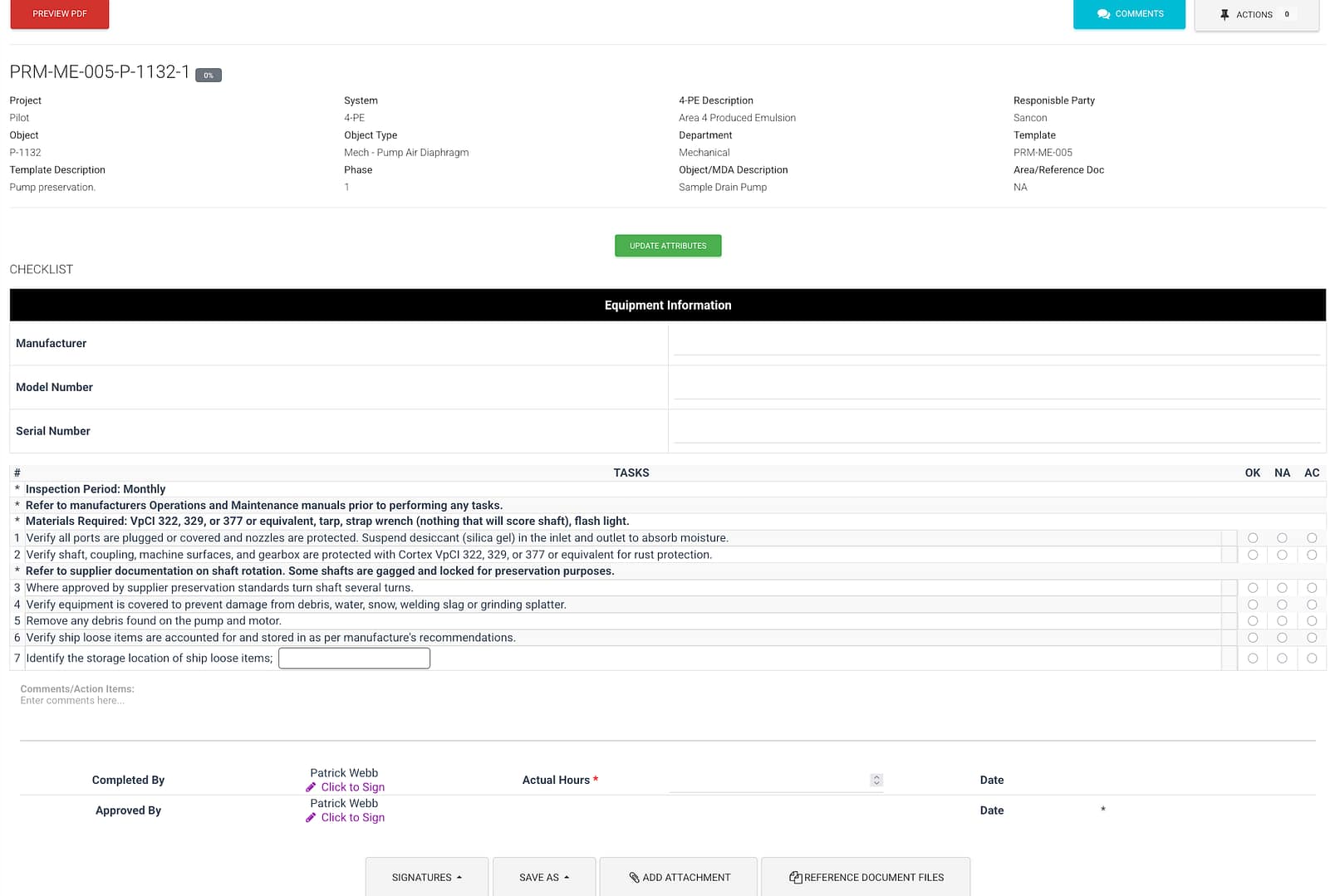
Task: Click the Update Attributes button
Action: coord(668,246)
